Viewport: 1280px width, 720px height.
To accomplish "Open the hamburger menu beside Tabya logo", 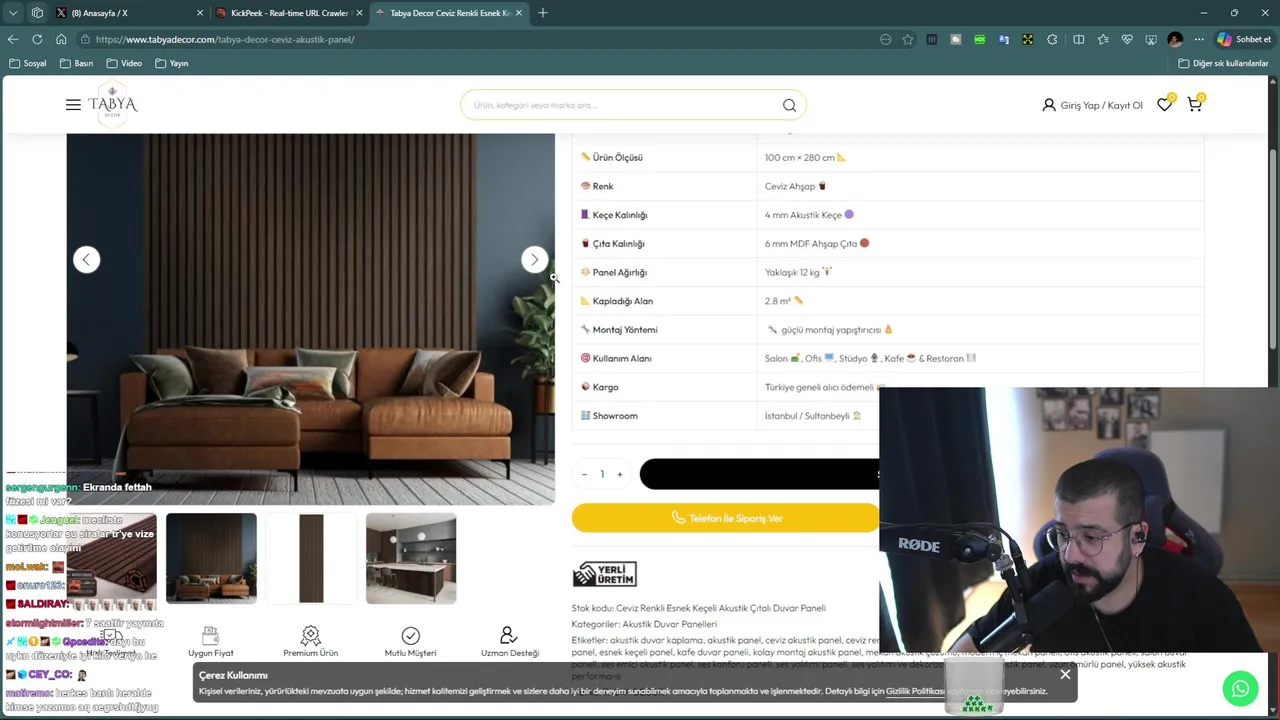I will [x=73, y=105].
